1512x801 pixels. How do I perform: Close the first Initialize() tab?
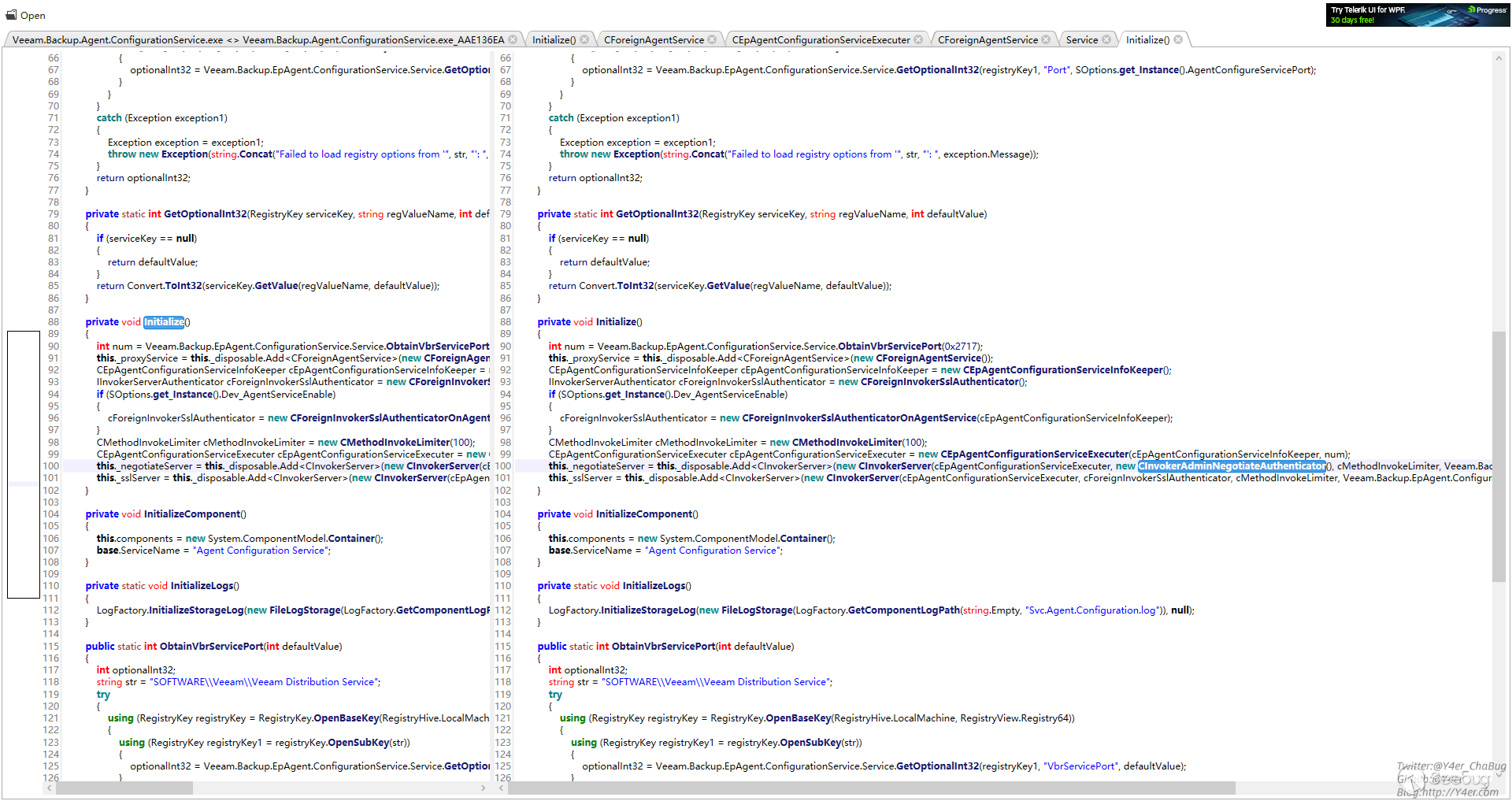tap(584, 39)
